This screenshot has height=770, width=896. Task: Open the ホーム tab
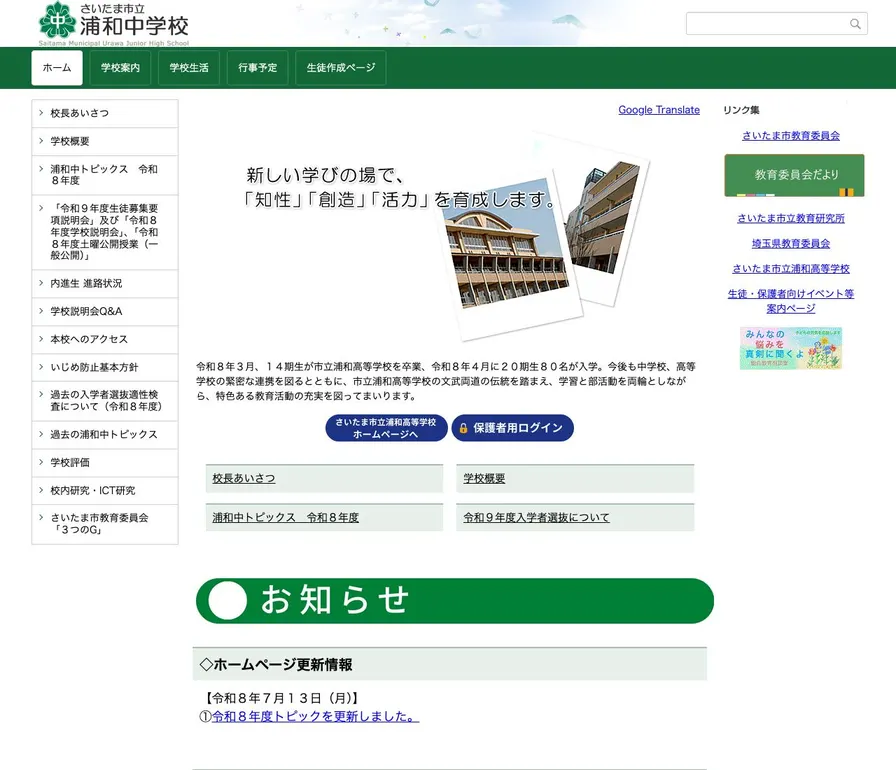coord(57,68)
